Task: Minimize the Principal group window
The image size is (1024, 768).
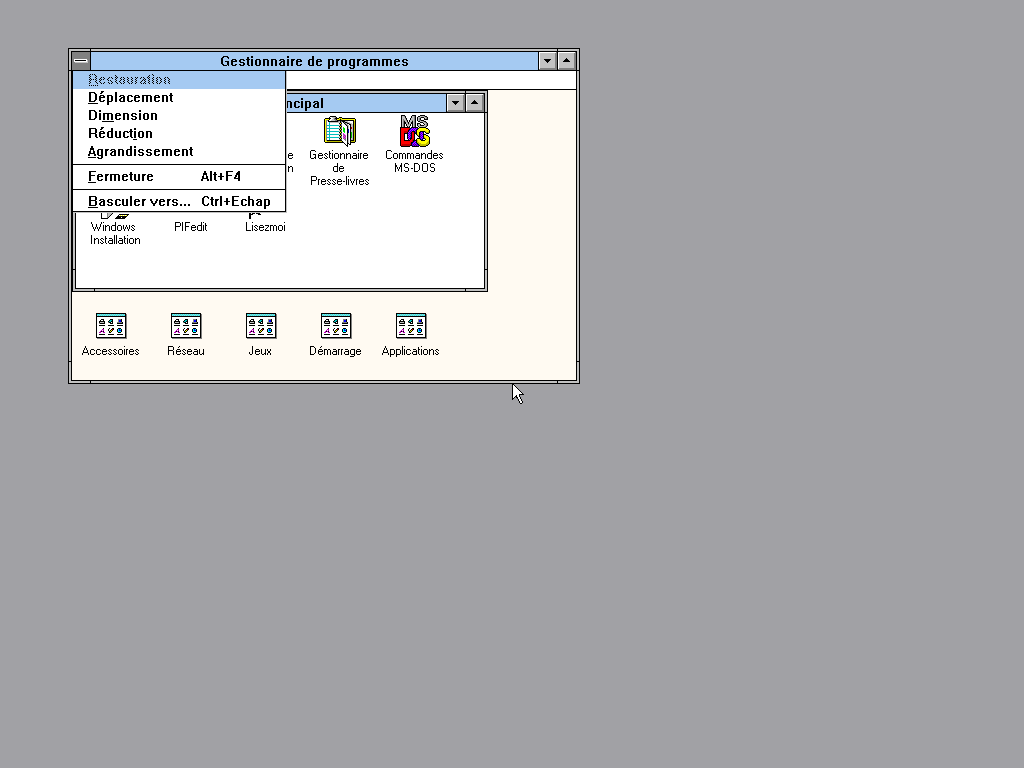Action: [x=455, y=103]
